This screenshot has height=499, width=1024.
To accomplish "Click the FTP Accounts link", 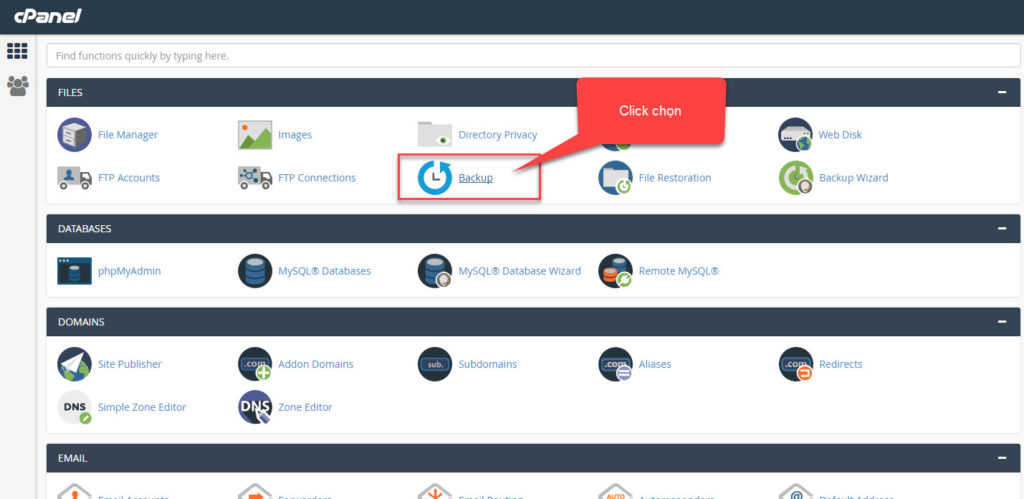I will [x=129, y=178].
